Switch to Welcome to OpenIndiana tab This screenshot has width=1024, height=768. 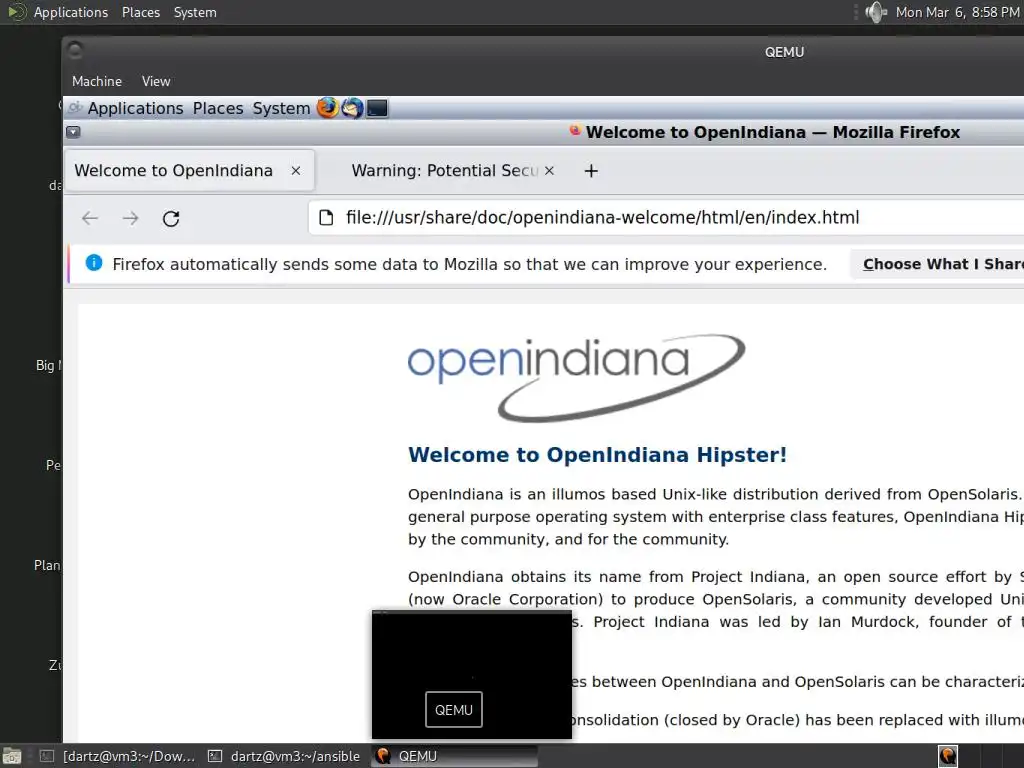189,170
